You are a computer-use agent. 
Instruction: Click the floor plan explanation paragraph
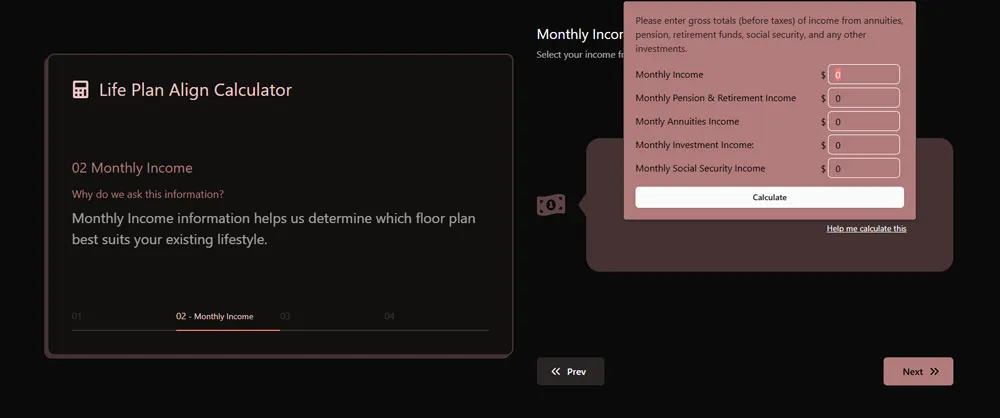274,230
